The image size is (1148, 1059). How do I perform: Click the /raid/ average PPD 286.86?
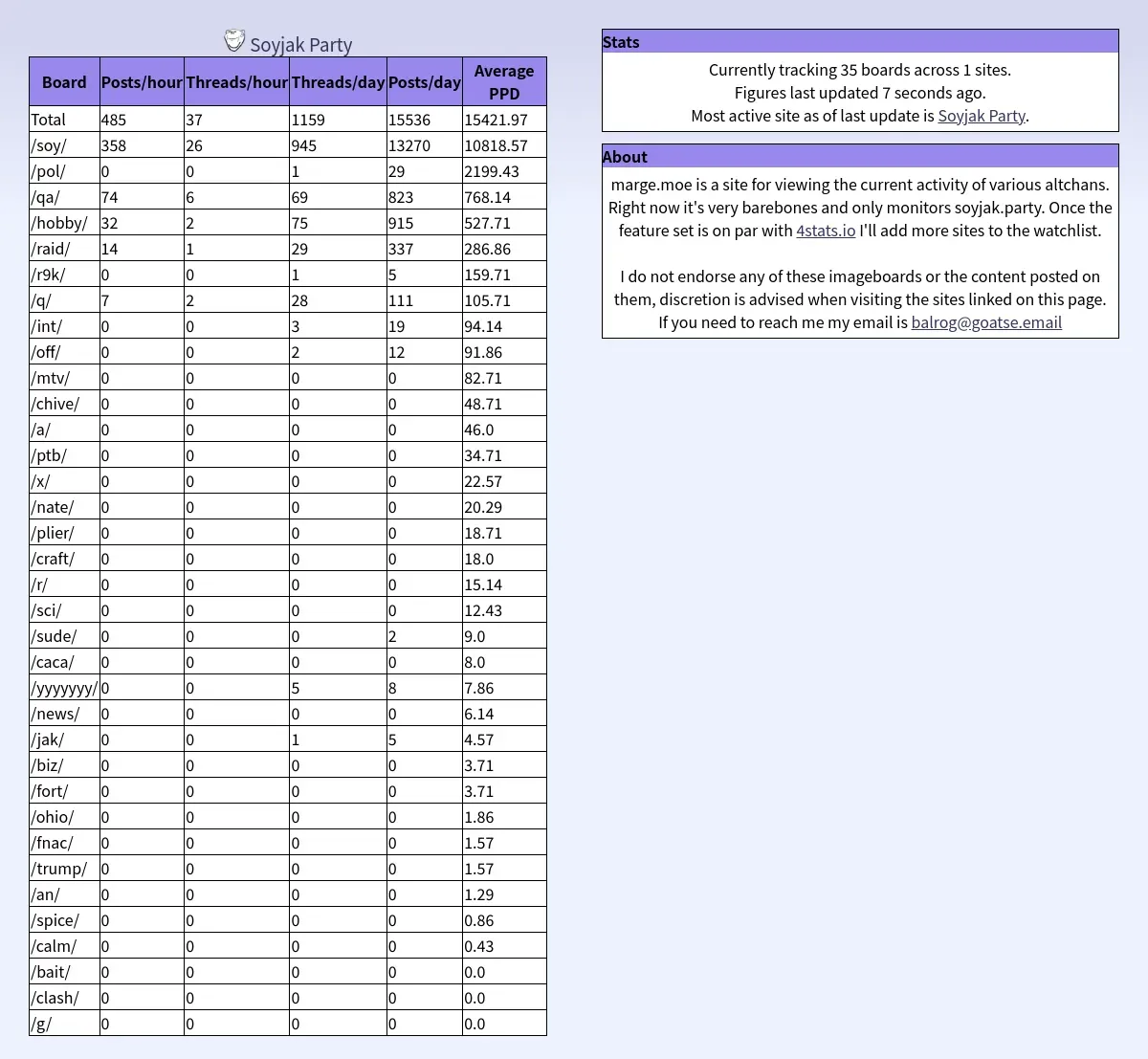(504, 249)
